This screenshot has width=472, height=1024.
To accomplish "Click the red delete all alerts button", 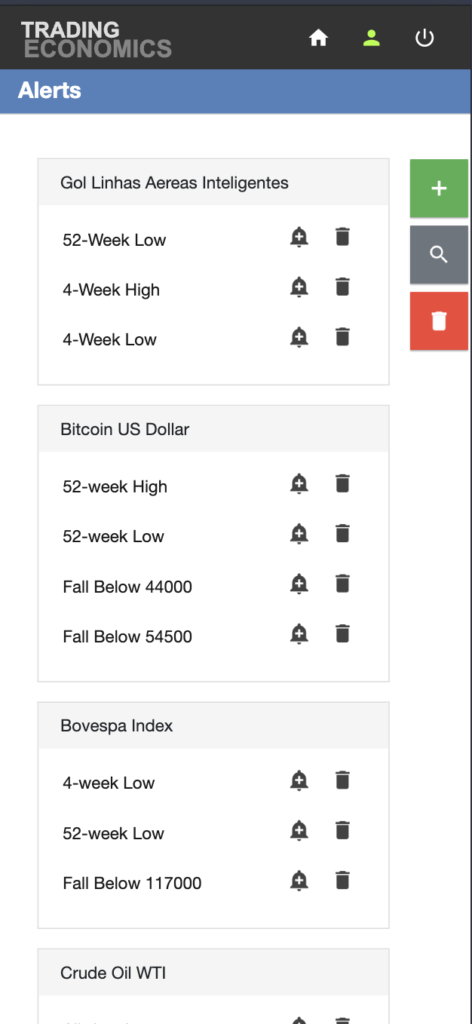I will (439, 321).
